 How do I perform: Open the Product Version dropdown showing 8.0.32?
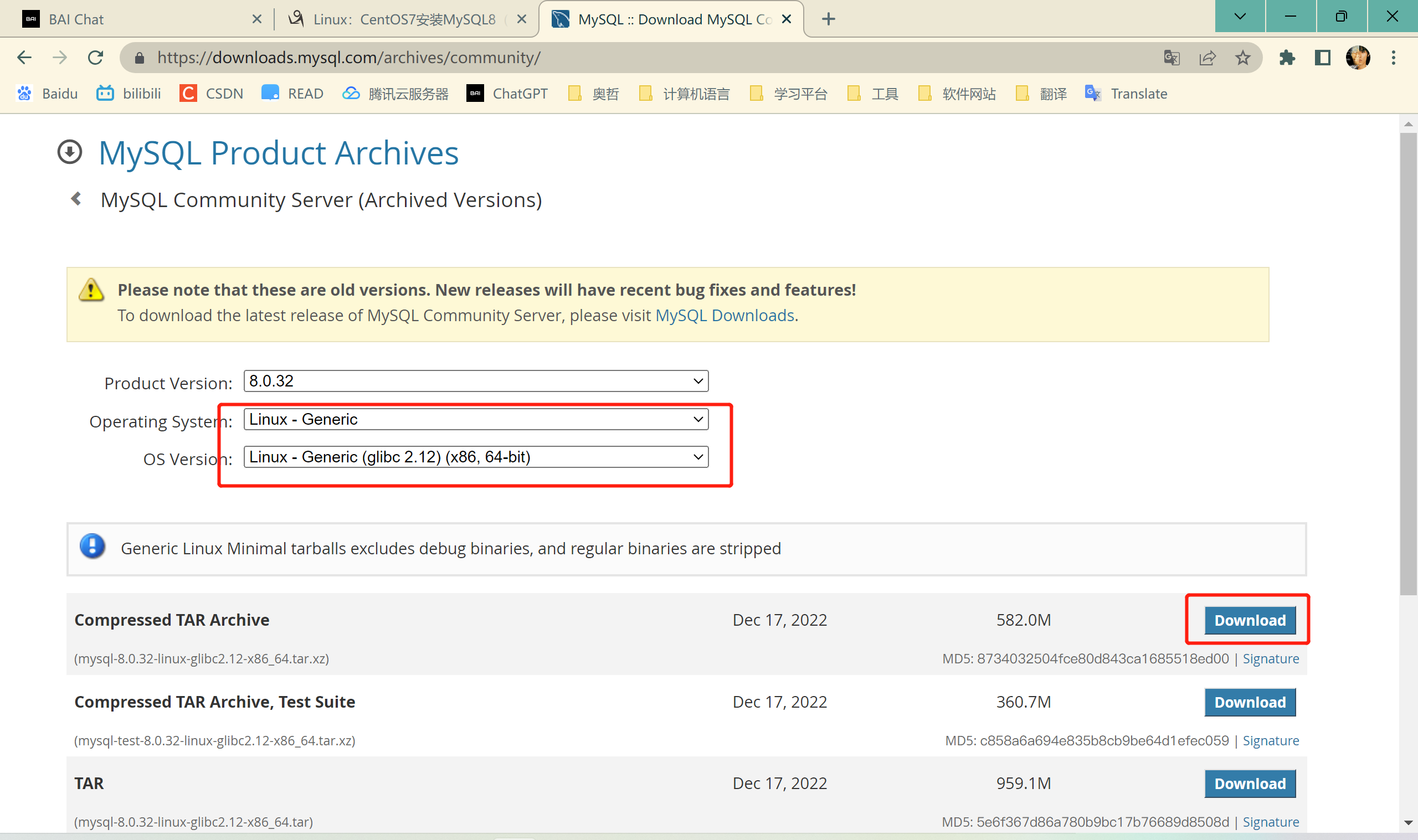click(x=476, y=381)
